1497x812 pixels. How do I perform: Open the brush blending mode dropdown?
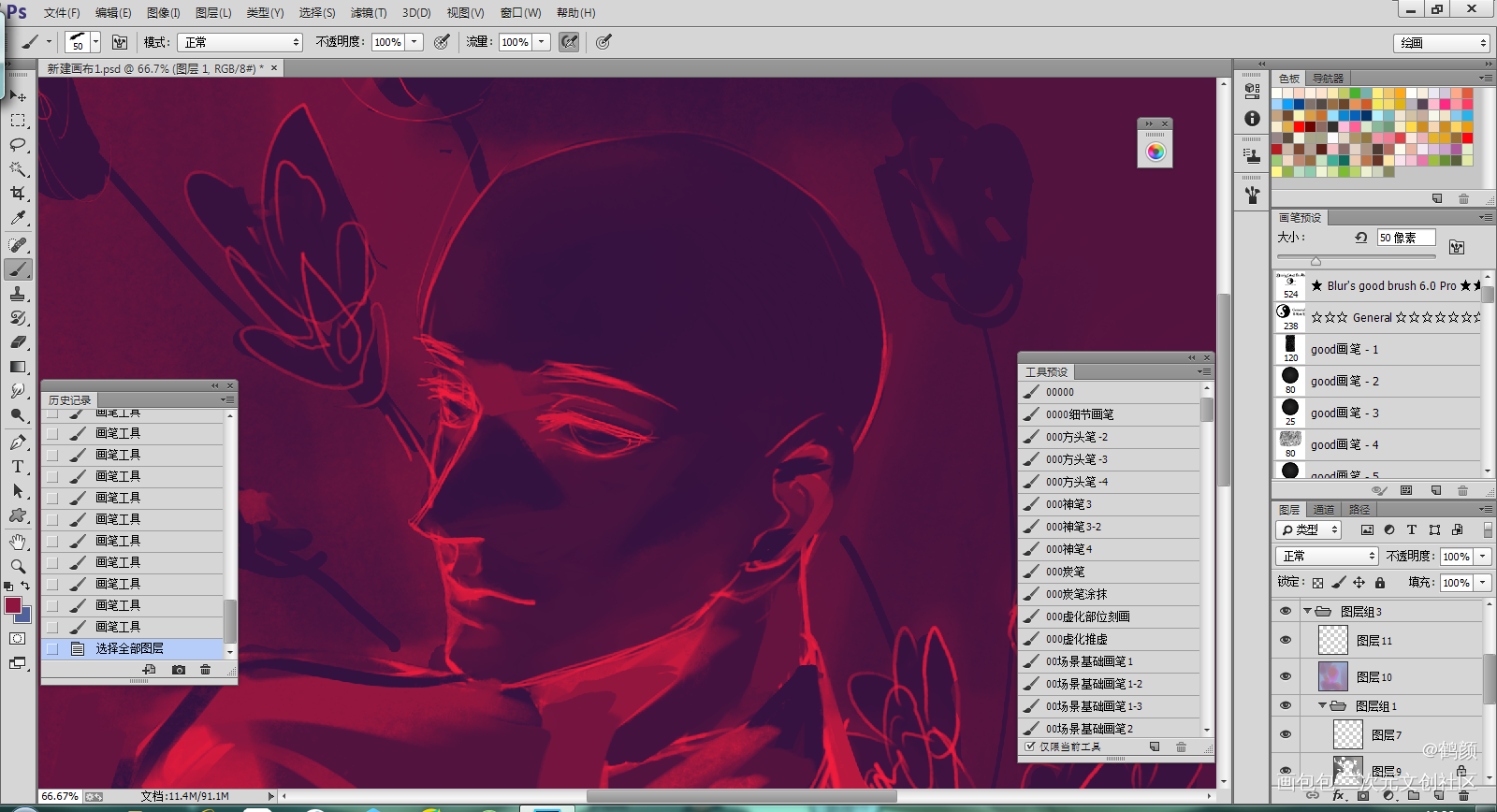[x=241, y=42]
